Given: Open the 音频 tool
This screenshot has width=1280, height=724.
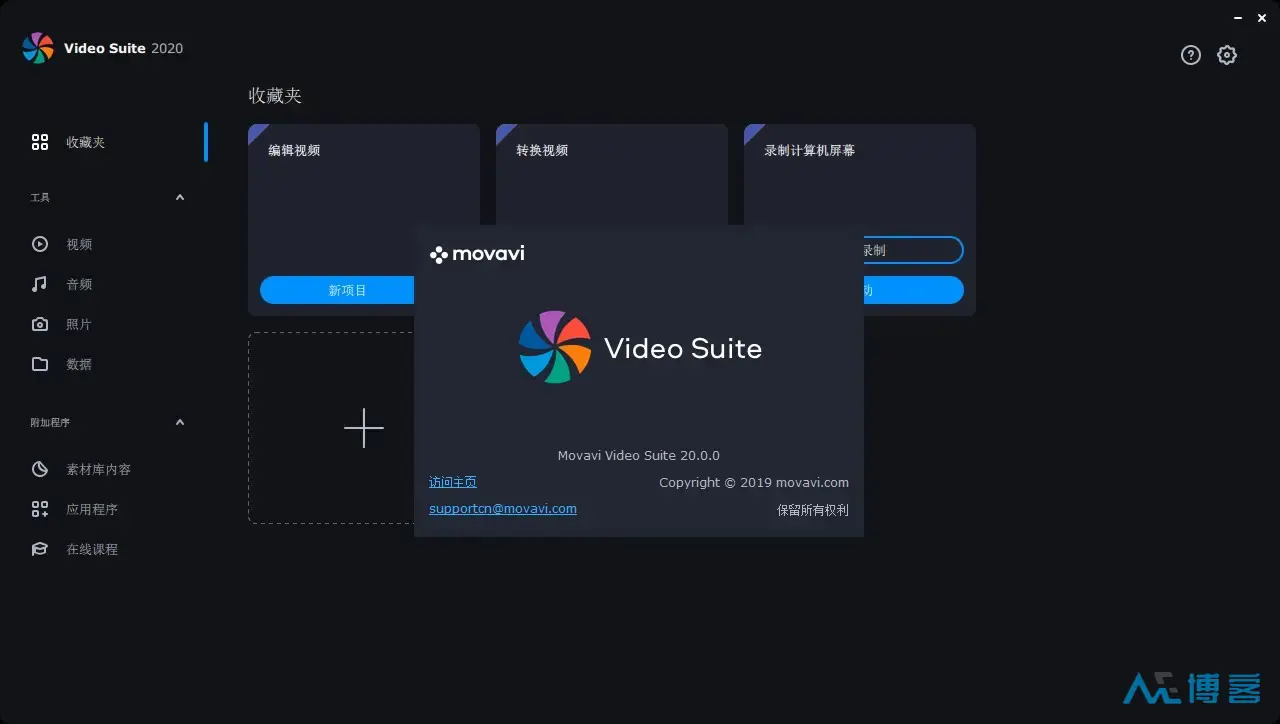Looking at the screenshot, I should click(x=79, y=283).
